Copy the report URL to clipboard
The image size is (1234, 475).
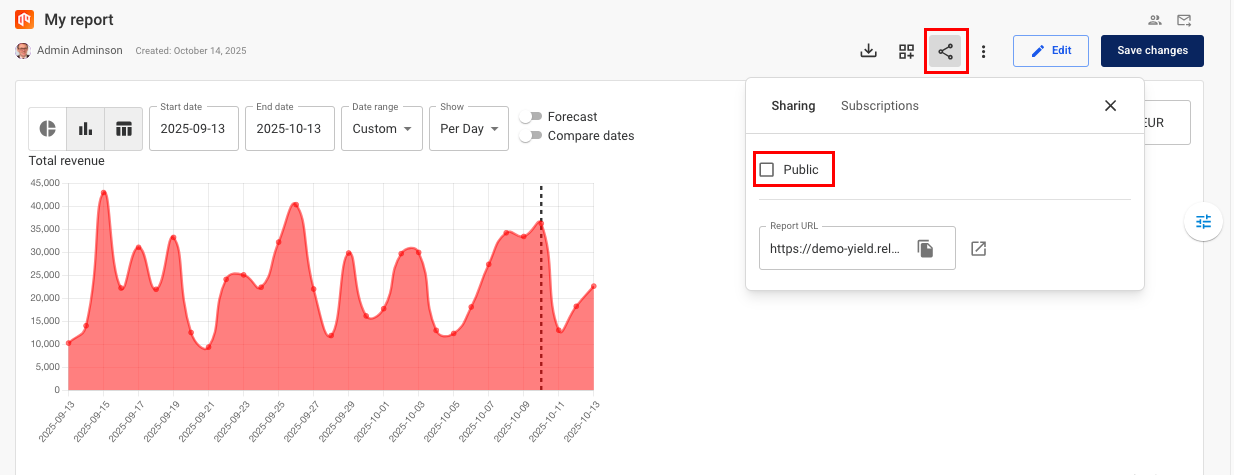pos(926,249)
